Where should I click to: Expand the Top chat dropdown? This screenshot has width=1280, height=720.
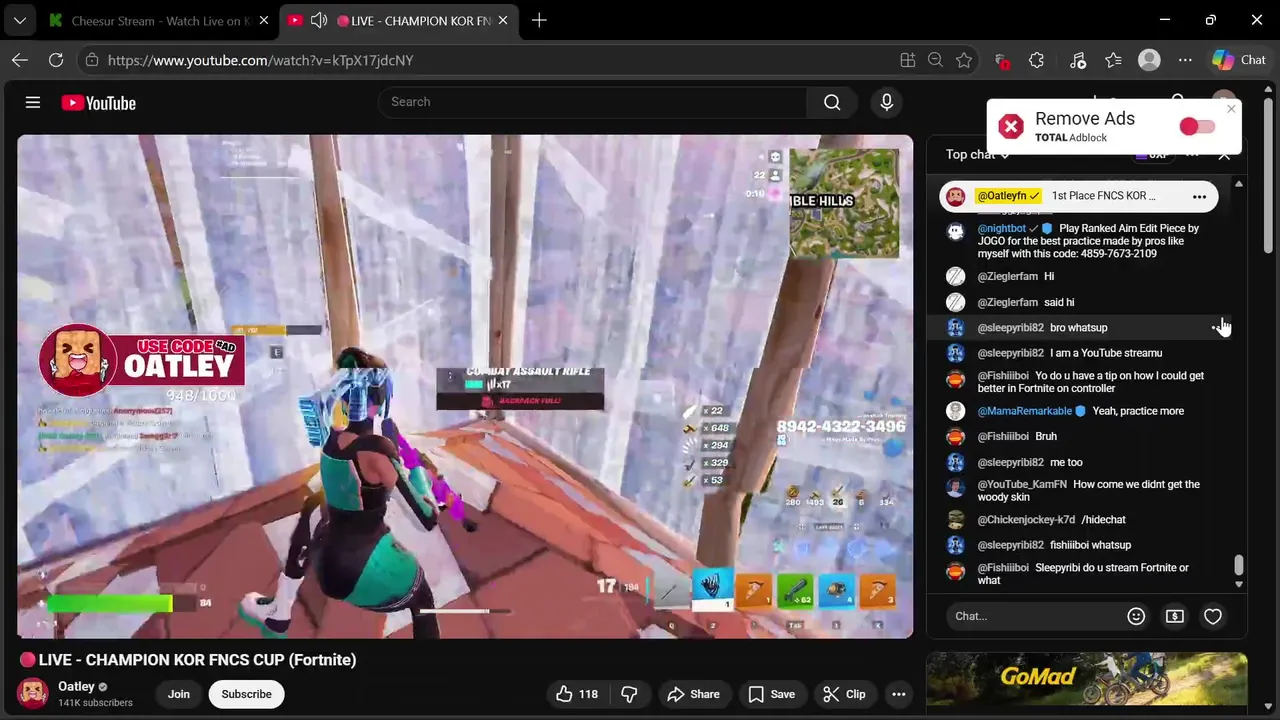[x=977, y=154]
